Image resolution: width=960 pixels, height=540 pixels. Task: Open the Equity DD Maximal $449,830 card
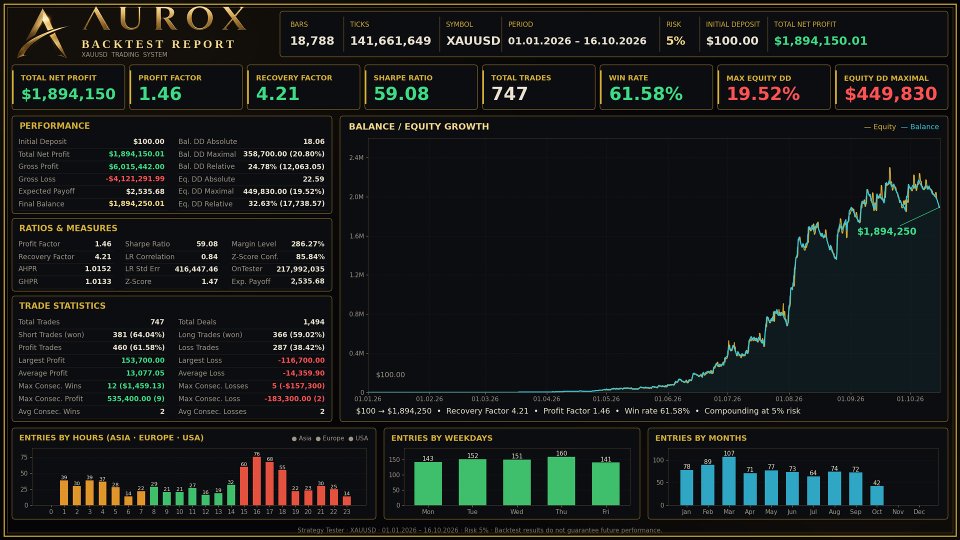891,87
